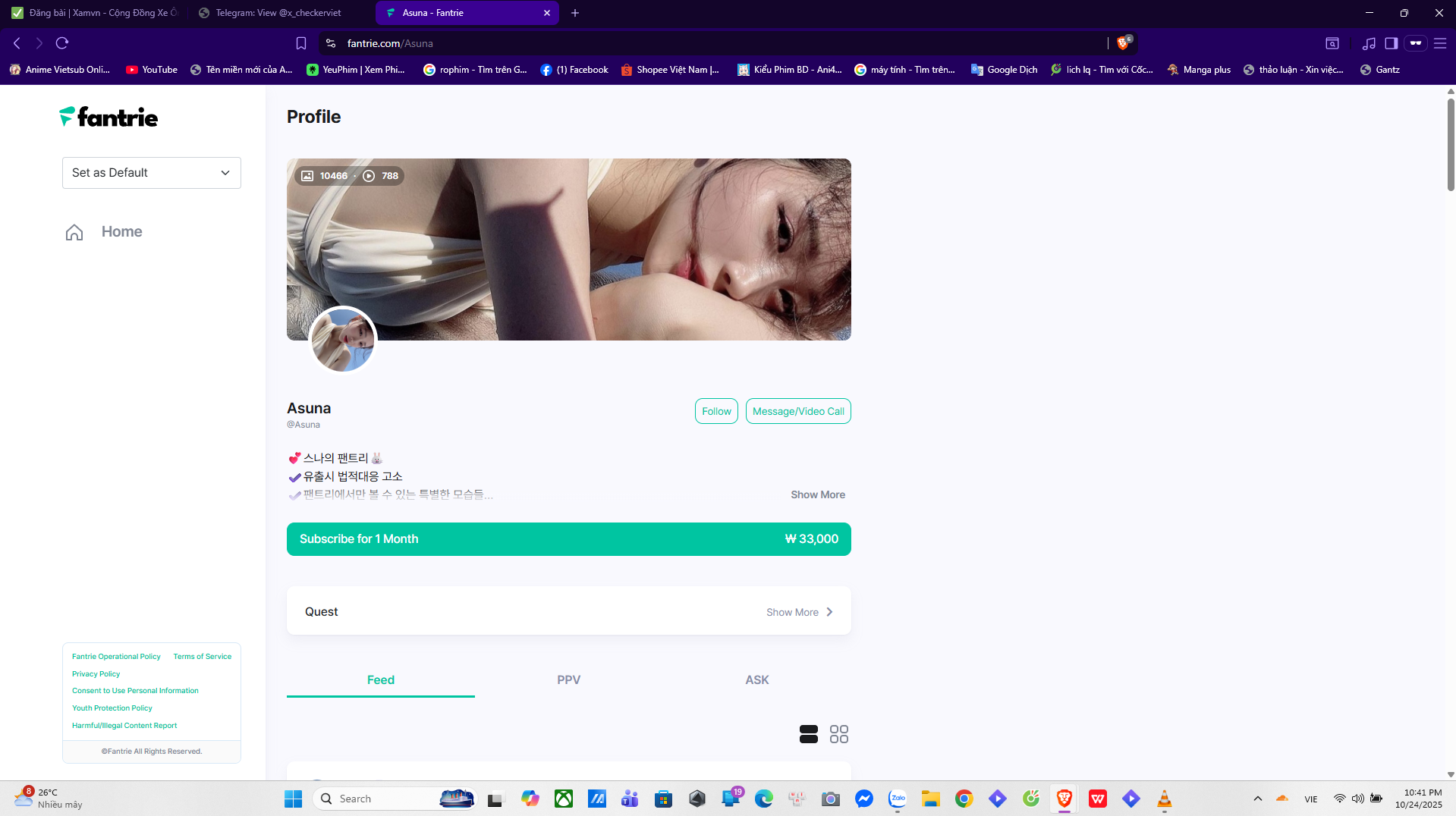
Task: Switch feed to grid view layout
Action: click(x=838, y=733)
